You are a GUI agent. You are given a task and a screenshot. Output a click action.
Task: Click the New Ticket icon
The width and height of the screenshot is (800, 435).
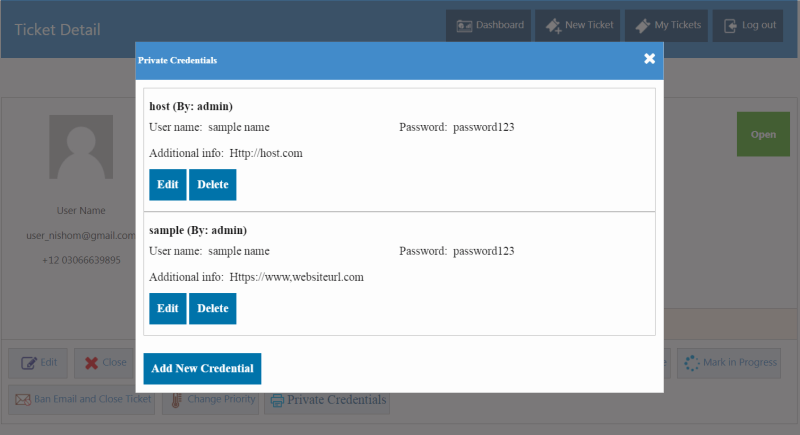click(553, 25)
